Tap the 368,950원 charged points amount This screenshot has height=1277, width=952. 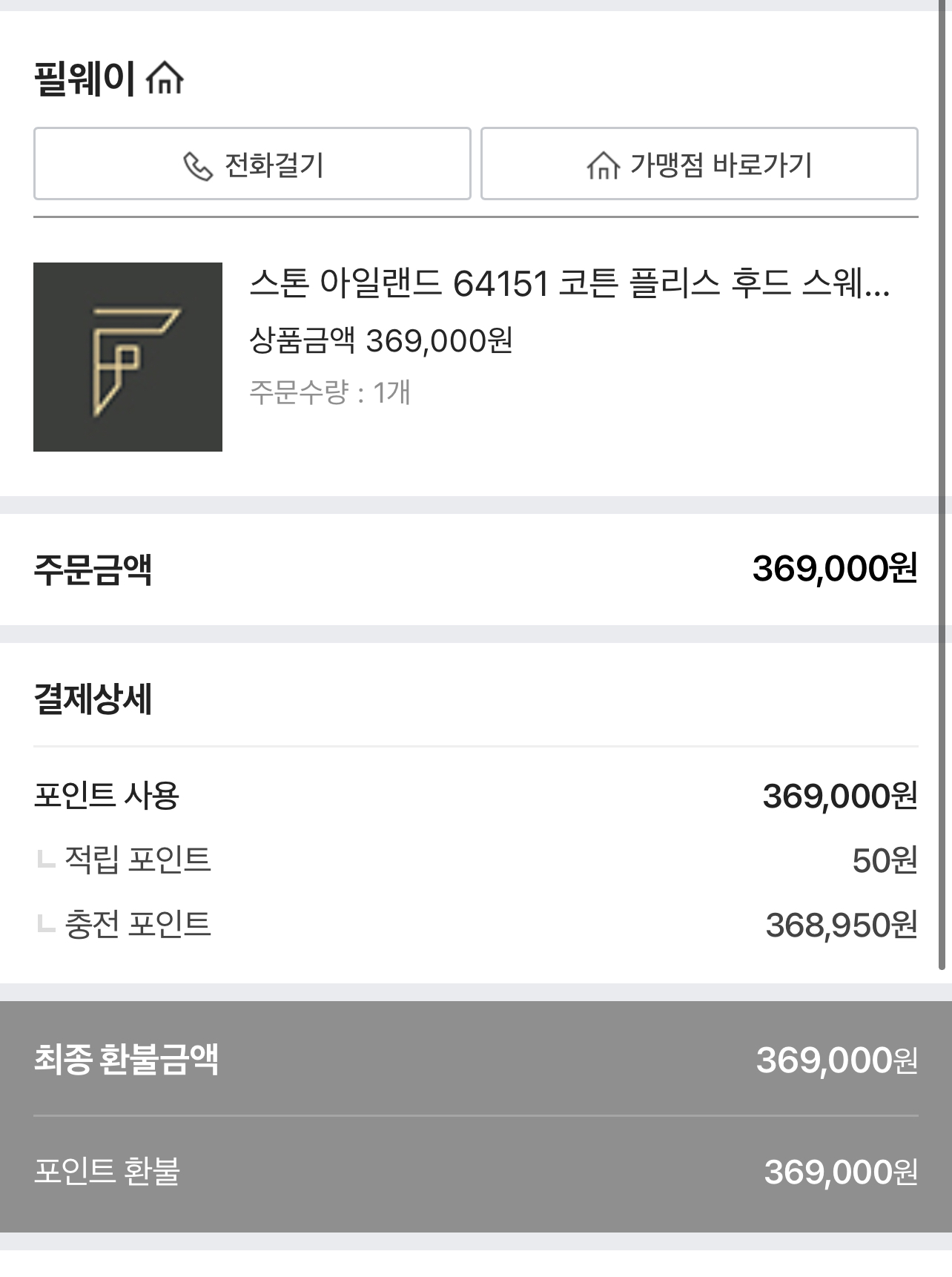coord(842,925)
